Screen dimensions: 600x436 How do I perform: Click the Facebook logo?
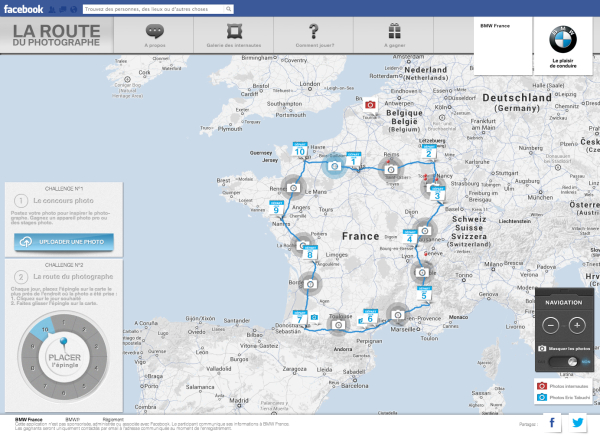click(x=23, y=9)
